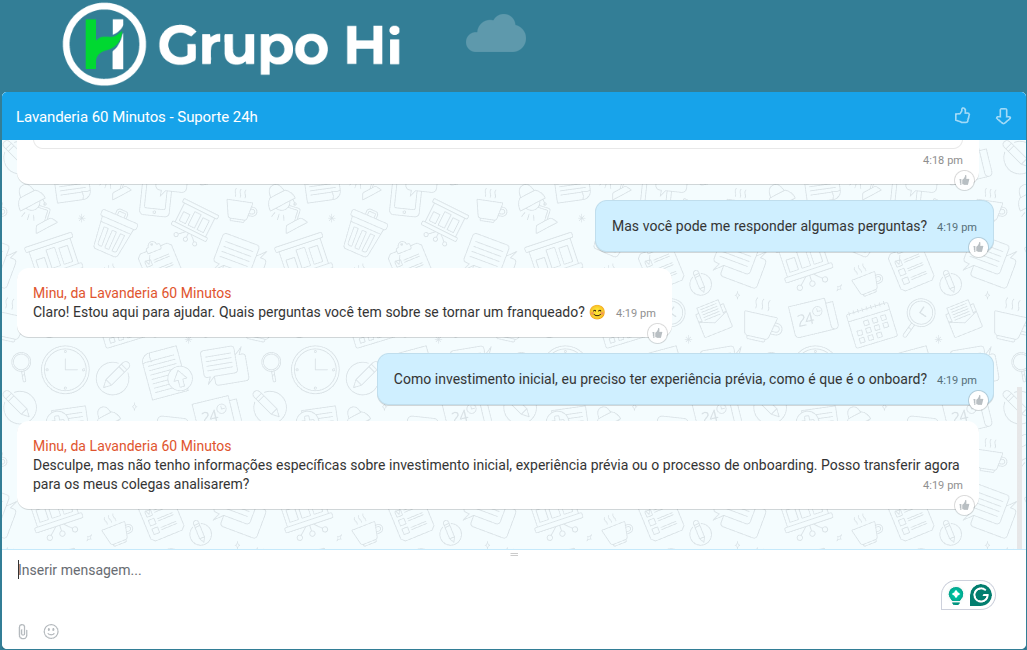
Task: Click the paperclip attachment icon
Action: pyautogui.click(x=23, y=632)
